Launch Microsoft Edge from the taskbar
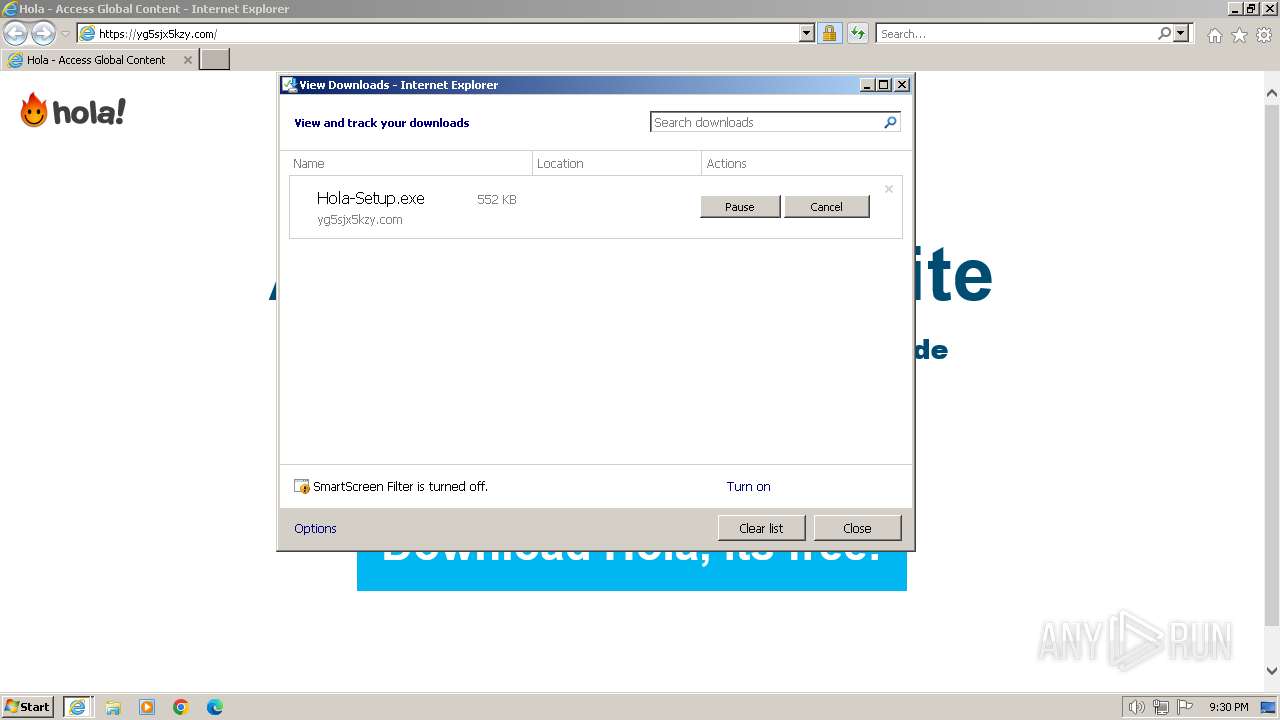Image resolution: width=1280 pixels, height=720 pixels. (x=215, y=707)
